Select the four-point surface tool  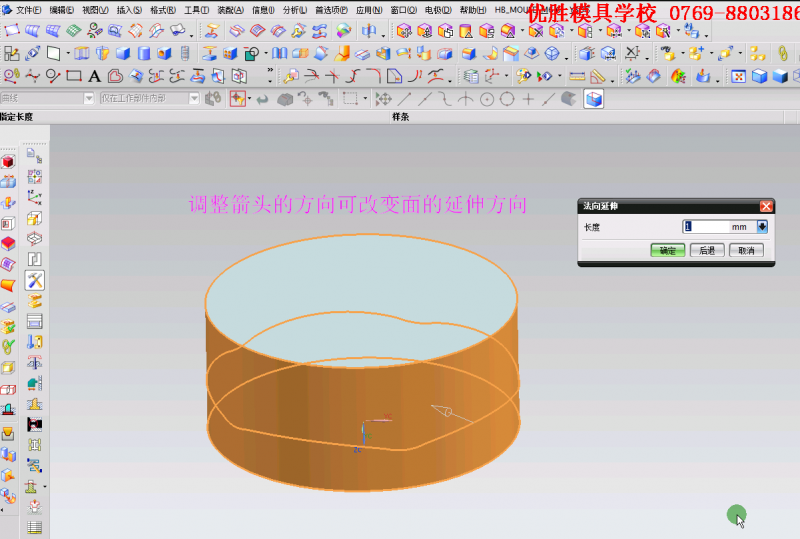pyautogui.click(x=12, y=31)
